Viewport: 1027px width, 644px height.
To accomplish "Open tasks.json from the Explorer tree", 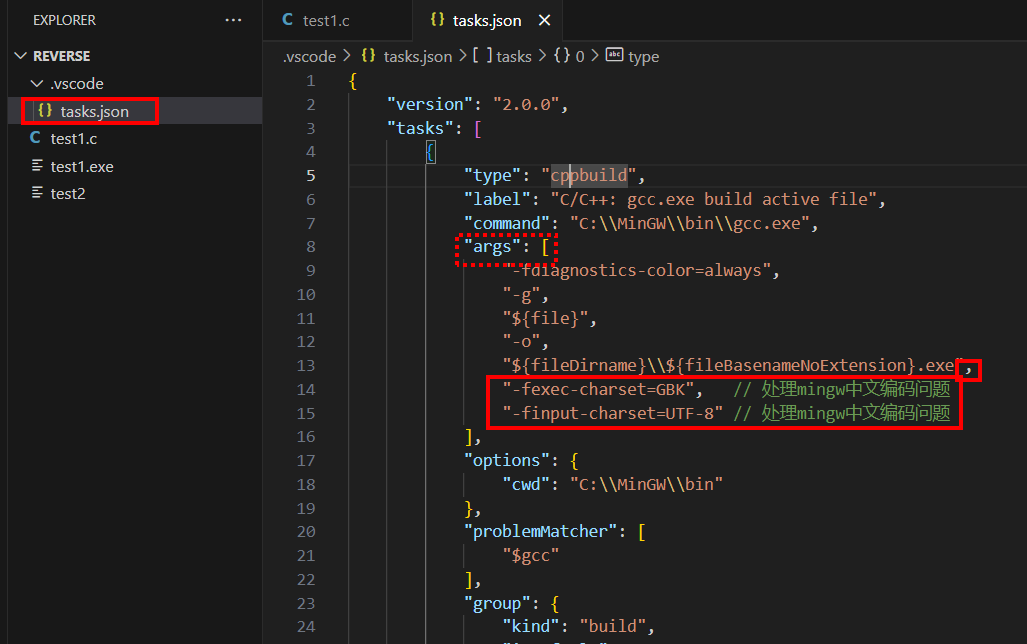I will pos(95,111).
